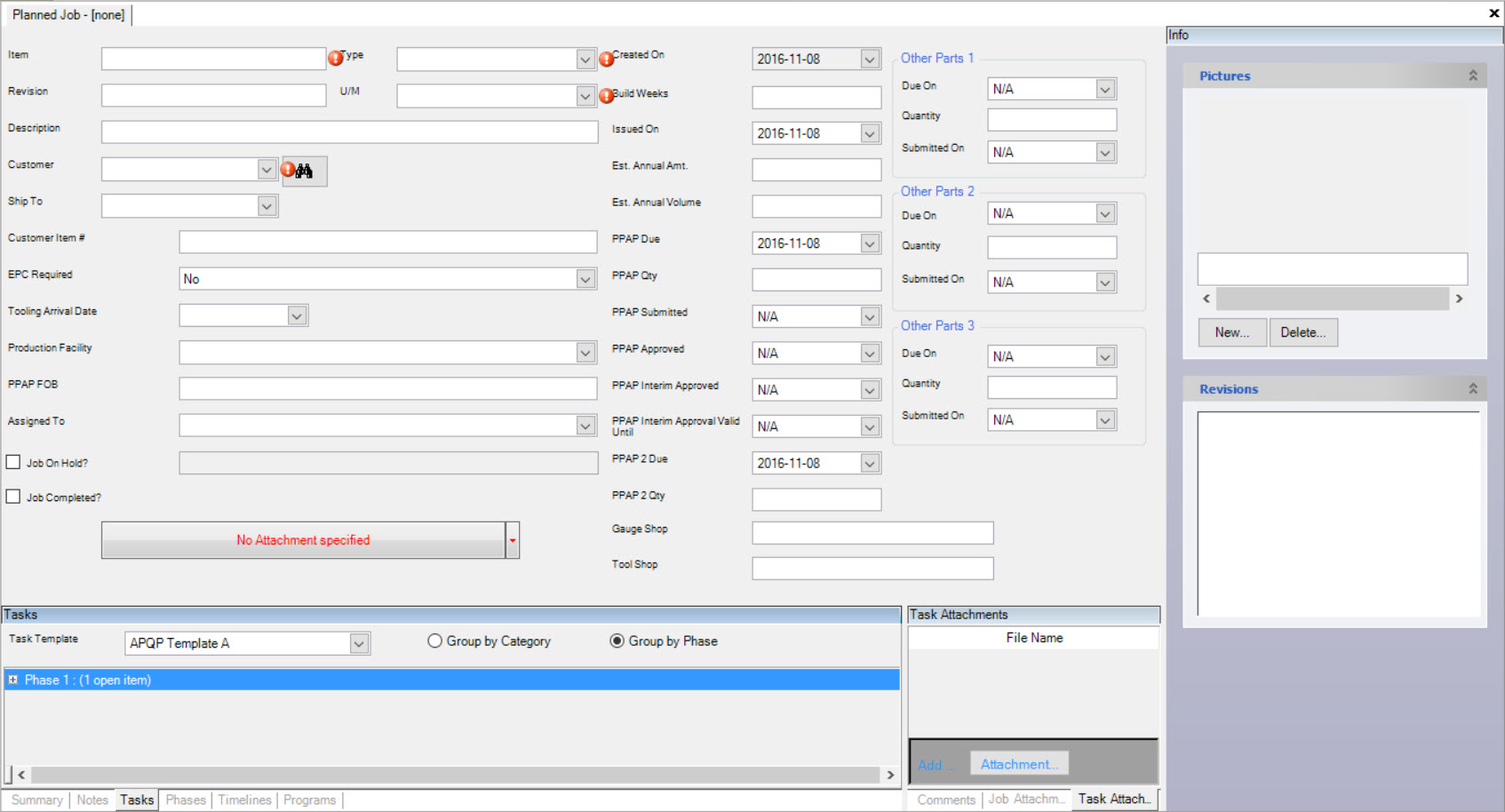Viewport: 1505px width, 812px height.
Task: Open the attachment button dropdown arrow
Action: [513, 540]
